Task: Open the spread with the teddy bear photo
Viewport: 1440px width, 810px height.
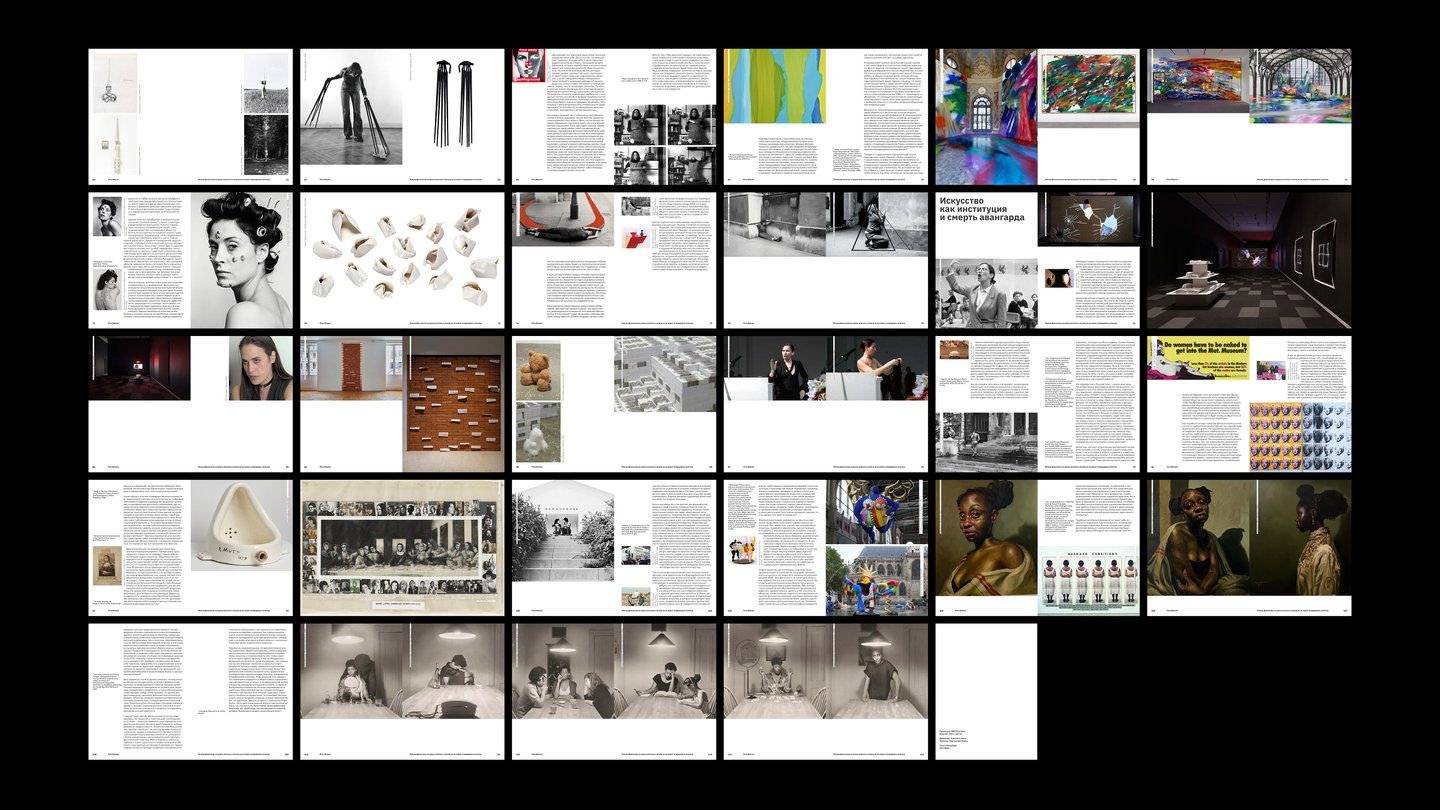Action: point(614,404)
